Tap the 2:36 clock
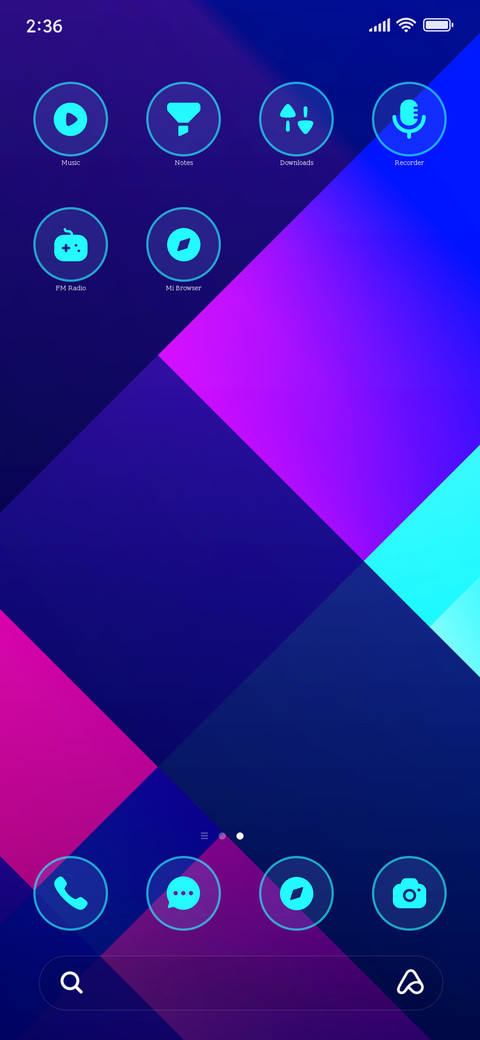This screenshot has height=1040, width=480. tap(44, 26)
